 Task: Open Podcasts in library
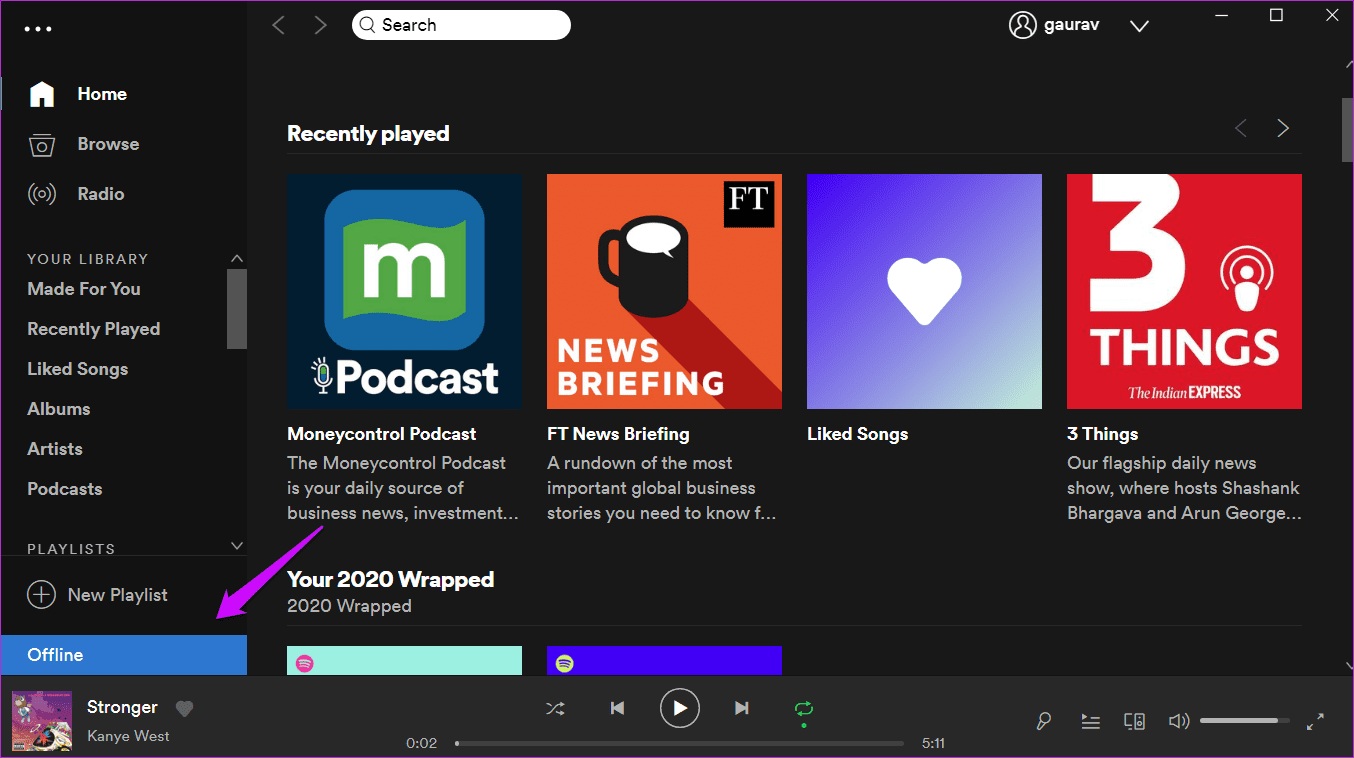point(65,489)
